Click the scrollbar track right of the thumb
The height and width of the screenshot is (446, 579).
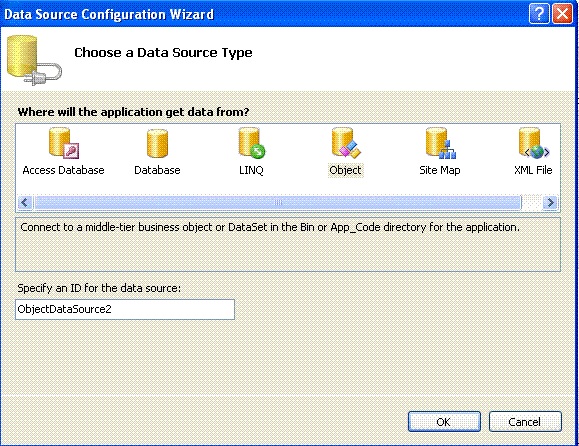pos(532,202)
